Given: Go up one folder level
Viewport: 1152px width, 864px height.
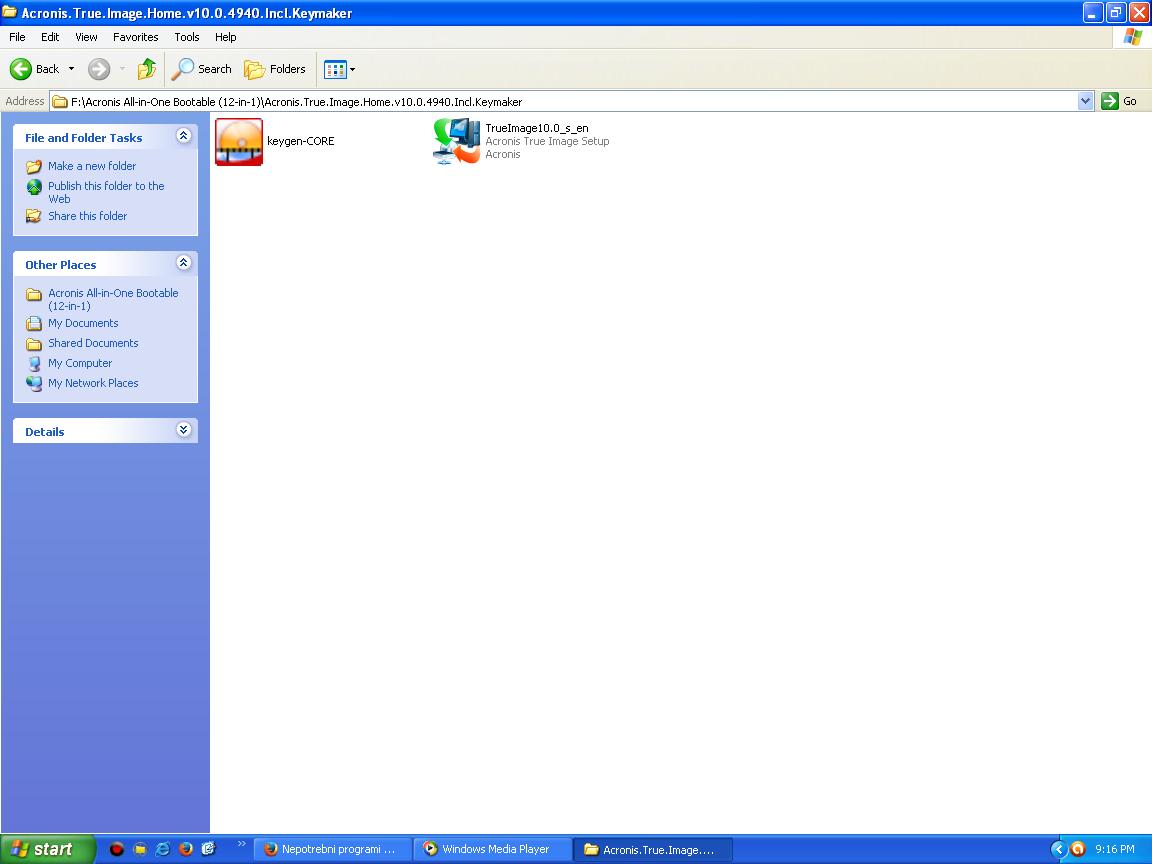Looking at the screenshot, I should (147, 69).
